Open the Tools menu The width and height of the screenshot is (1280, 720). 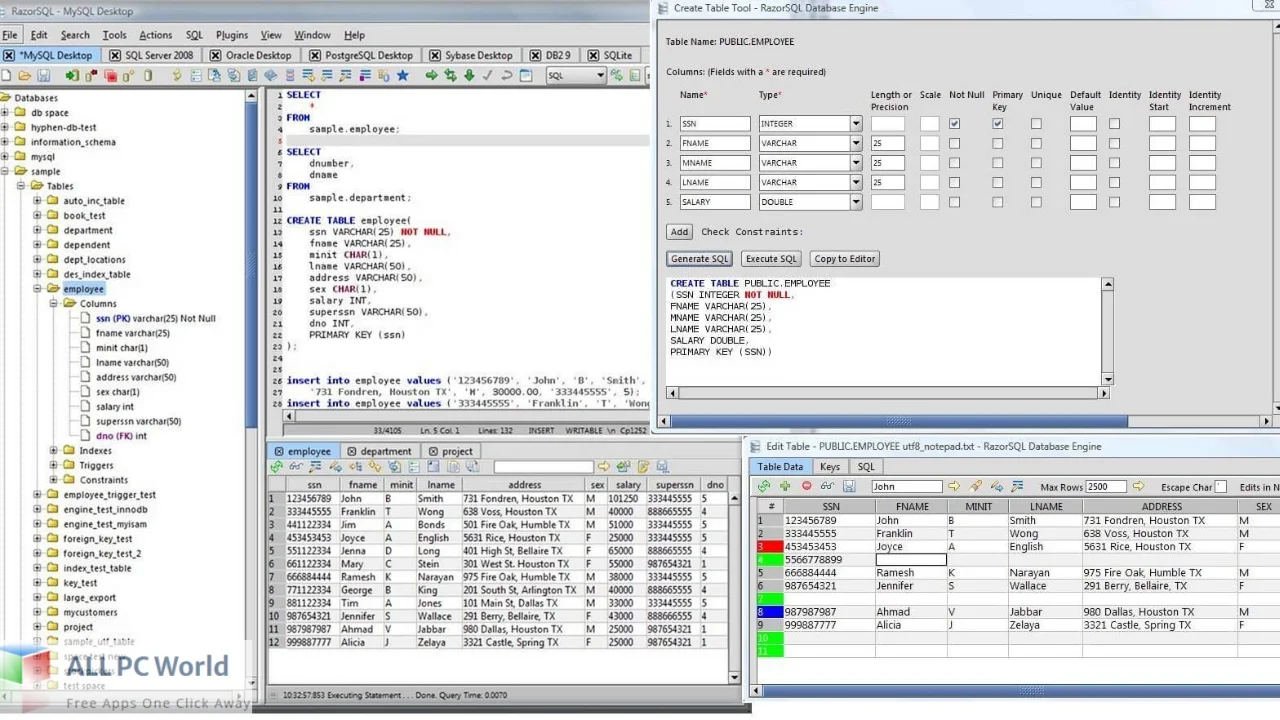point(115,35)
